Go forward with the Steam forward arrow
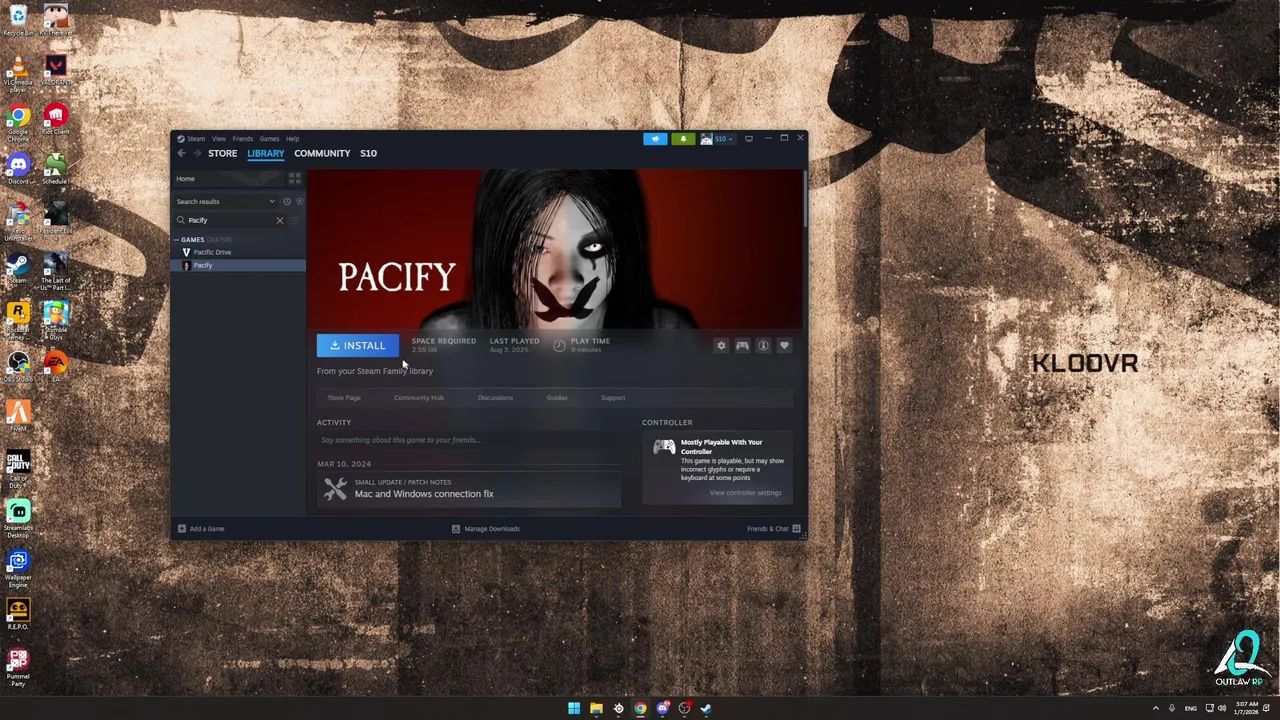Image resolution: width=1280 pixels, height=720 pixels. [197, 153]
